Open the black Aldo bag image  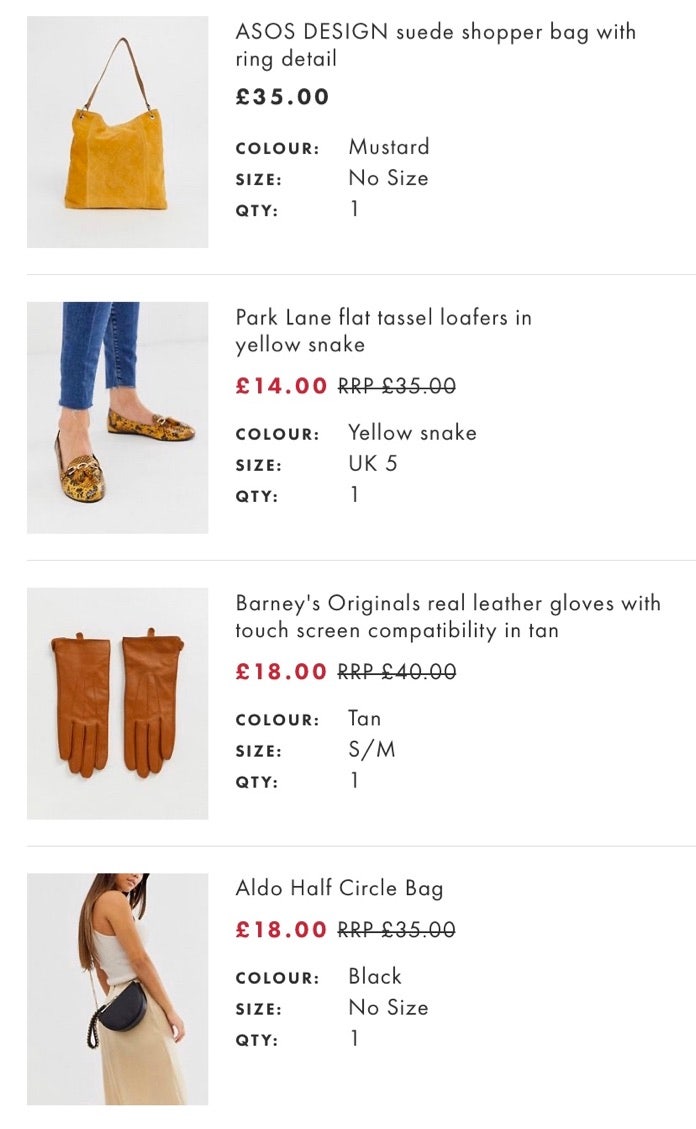(117, 989)
